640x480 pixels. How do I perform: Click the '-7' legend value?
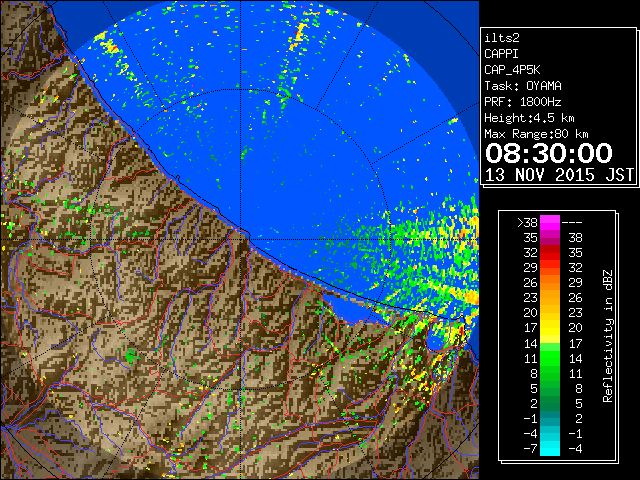pos(530,448)
